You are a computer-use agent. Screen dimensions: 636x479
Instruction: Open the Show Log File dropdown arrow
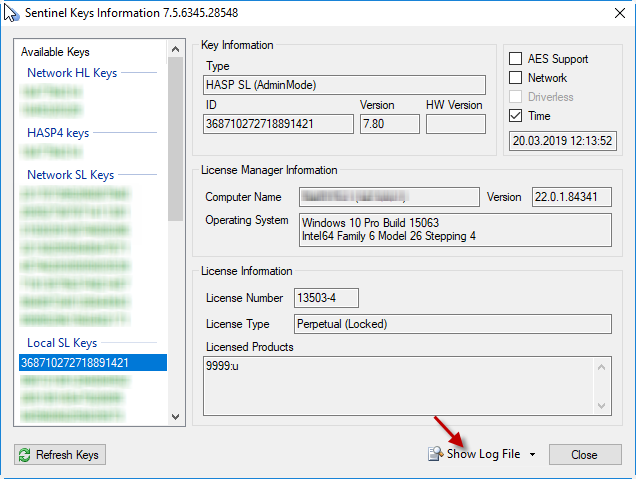532,455
